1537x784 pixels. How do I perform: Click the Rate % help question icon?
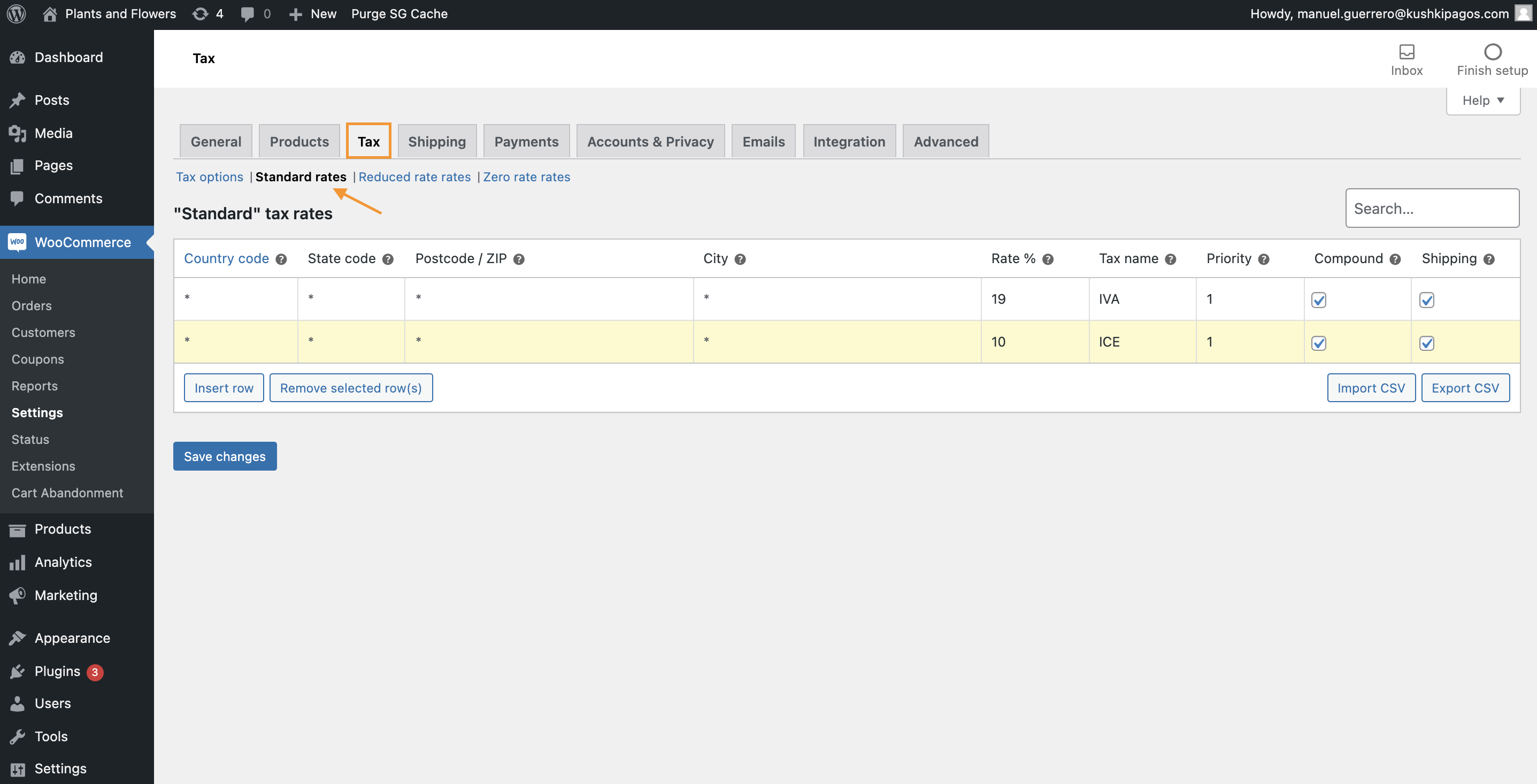pyautogui.click(x=1048, y=259)
